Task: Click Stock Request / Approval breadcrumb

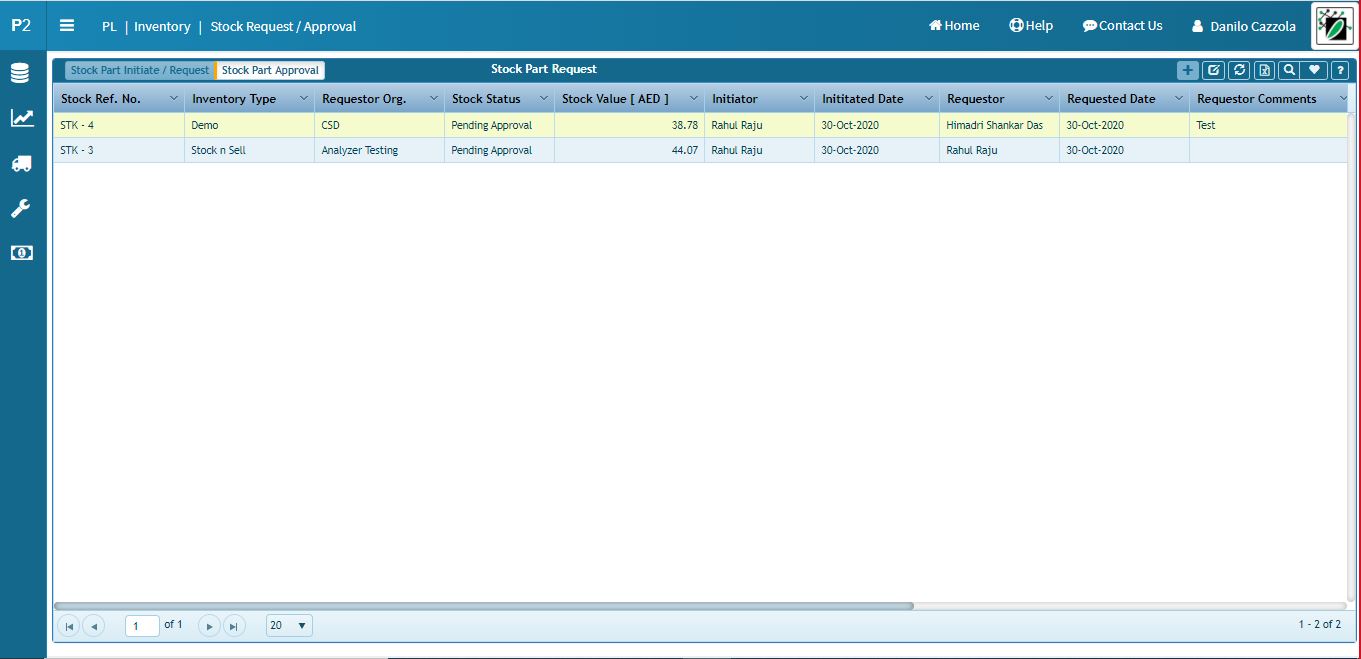Action: pos(283,27)
